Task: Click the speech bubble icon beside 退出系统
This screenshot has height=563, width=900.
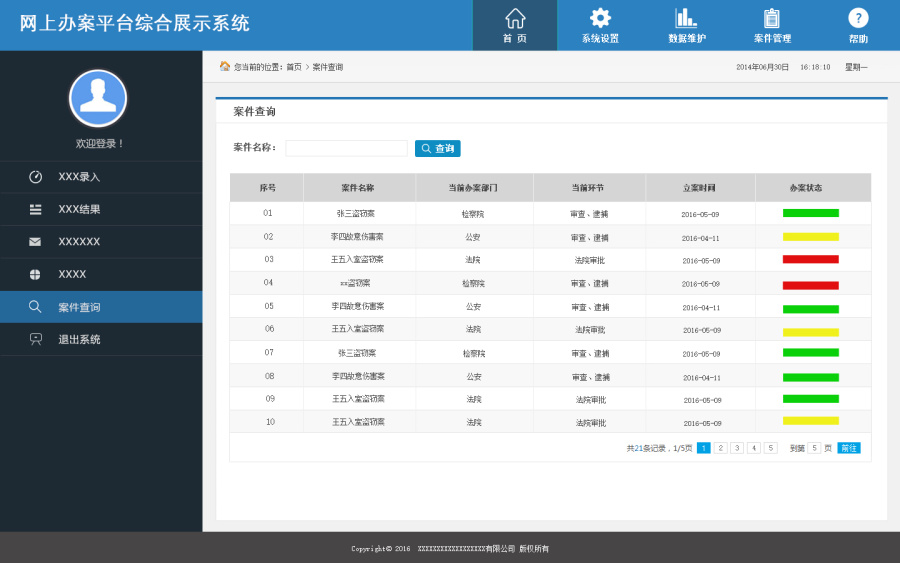Action: (36, 339)
